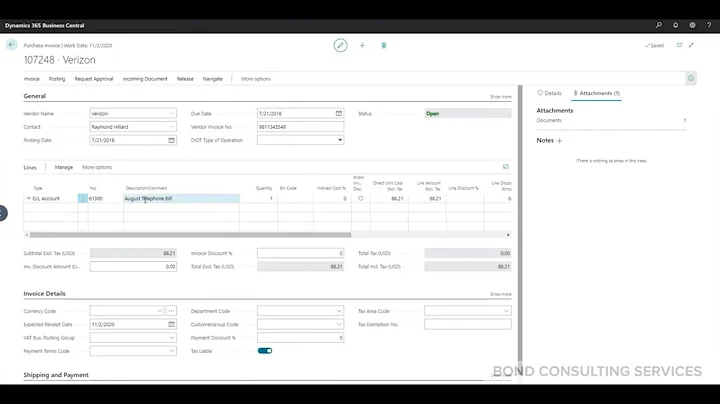Create new invoice with plus icon
This screenshot has width=720, height=404.
(362, 45)
